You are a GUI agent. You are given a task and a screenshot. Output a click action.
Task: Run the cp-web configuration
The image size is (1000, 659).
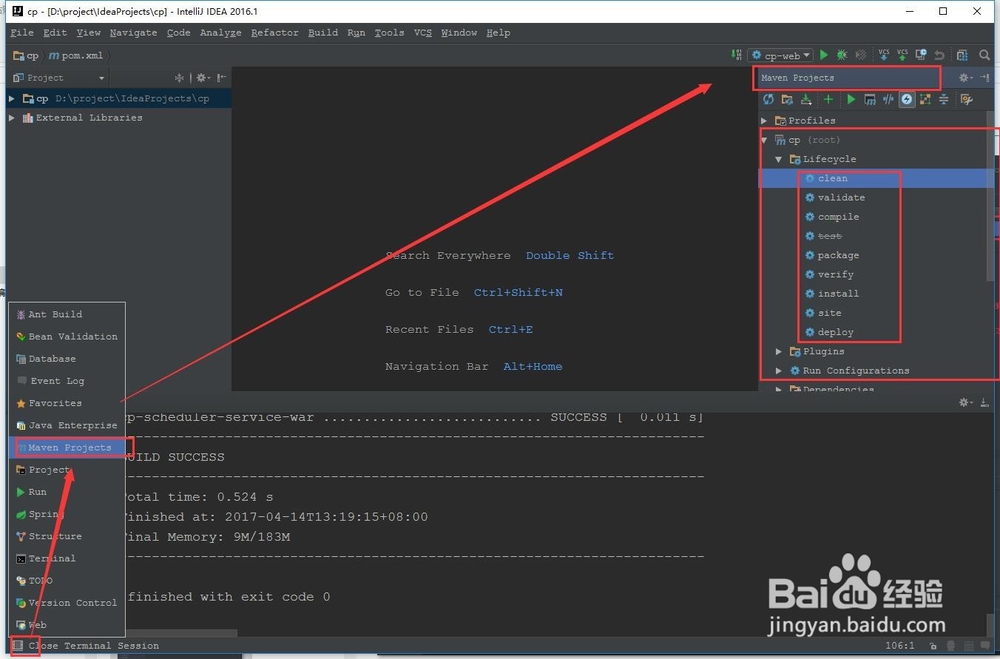click(824, 56)
